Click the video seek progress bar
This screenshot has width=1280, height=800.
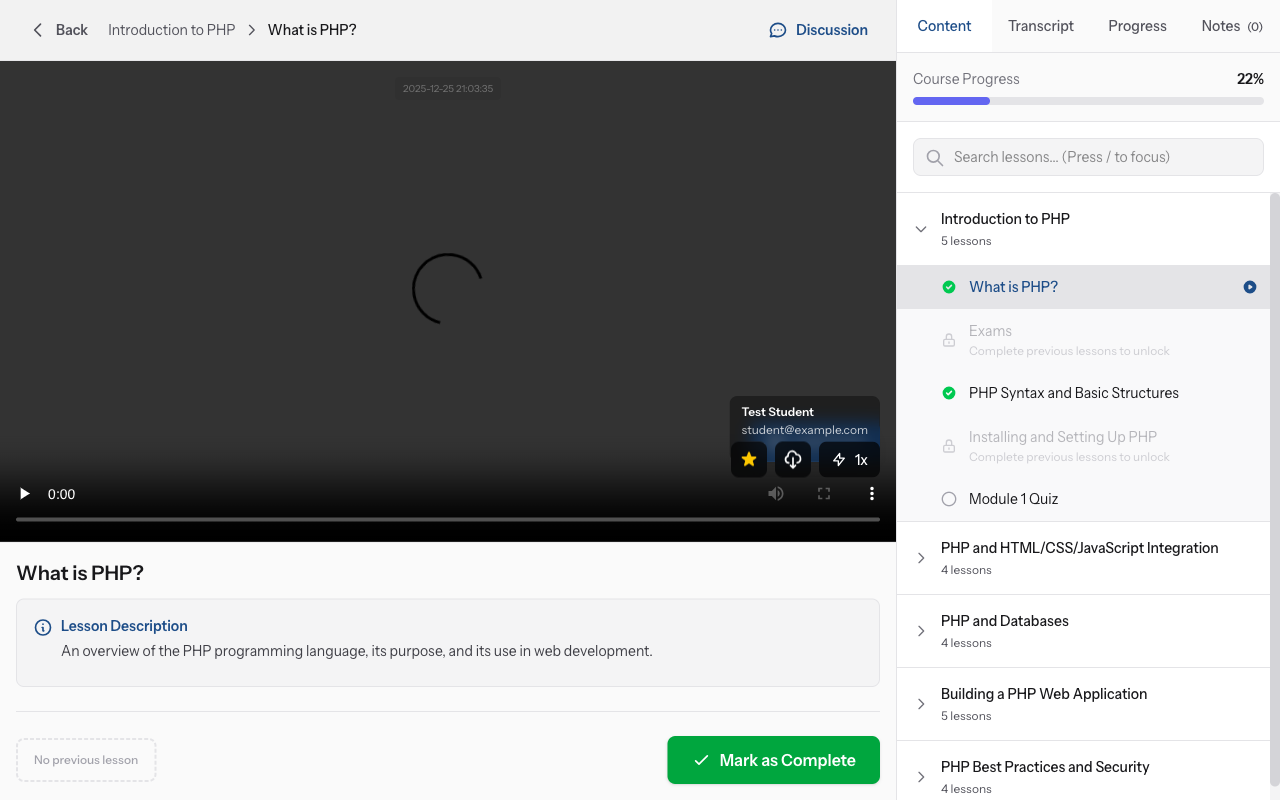tap(448, 518)
